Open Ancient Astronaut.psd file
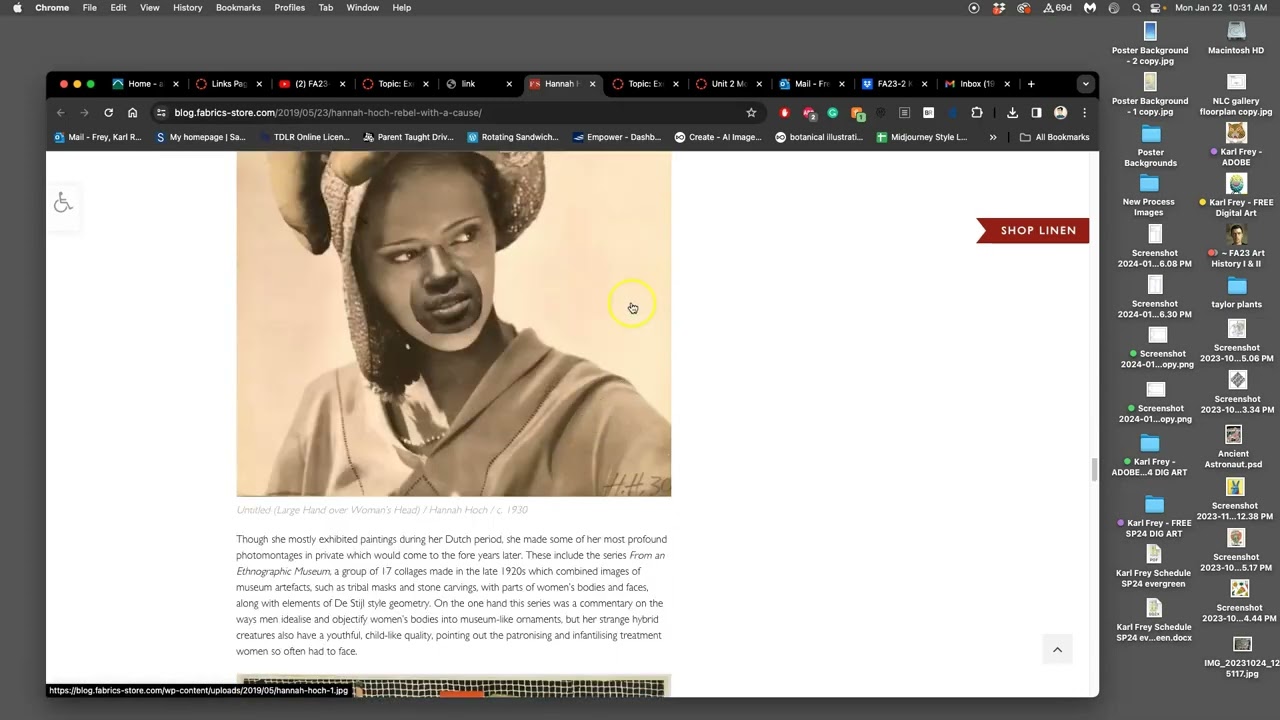Screen dimensions: 1280x720 (1233, 447)
